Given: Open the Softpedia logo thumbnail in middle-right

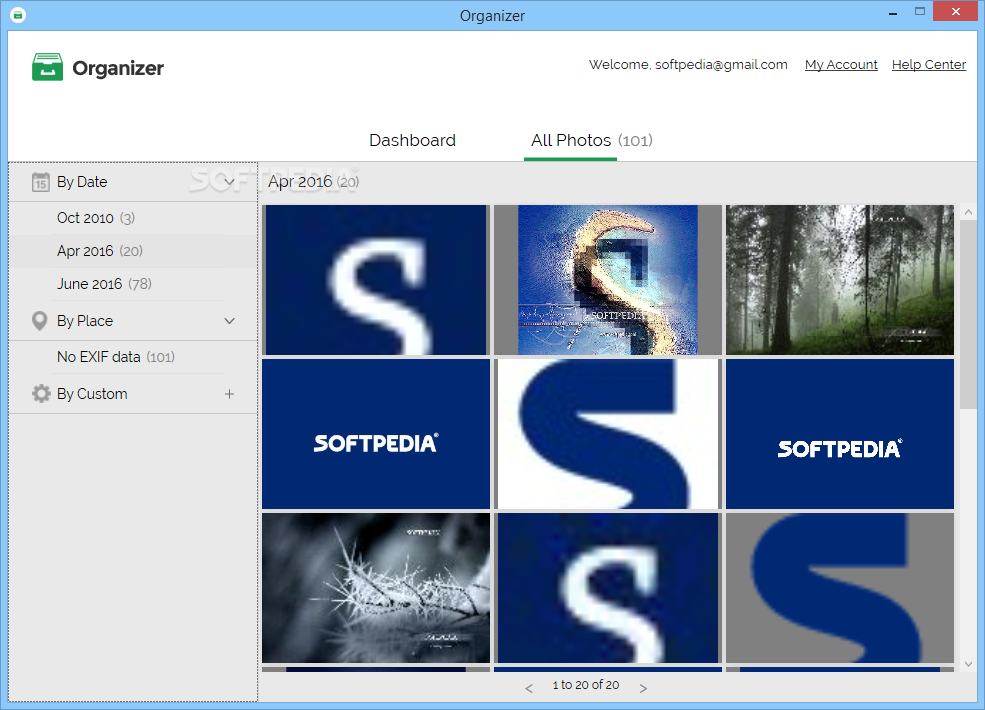Looking at the screenshot, I should pos(840,434).
